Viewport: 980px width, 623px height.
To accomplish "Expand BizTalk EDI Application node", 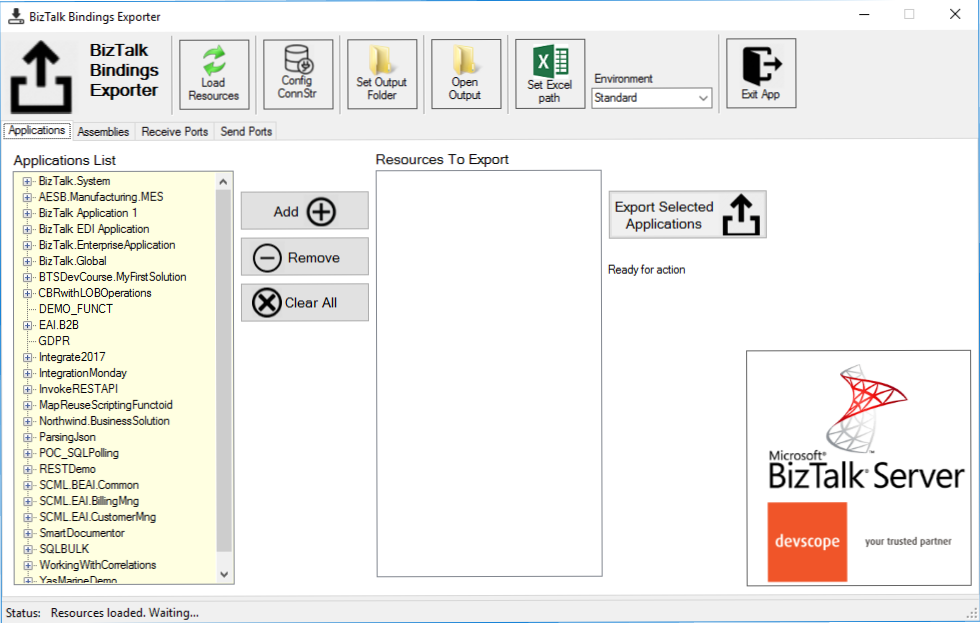I will coord(27,229).
